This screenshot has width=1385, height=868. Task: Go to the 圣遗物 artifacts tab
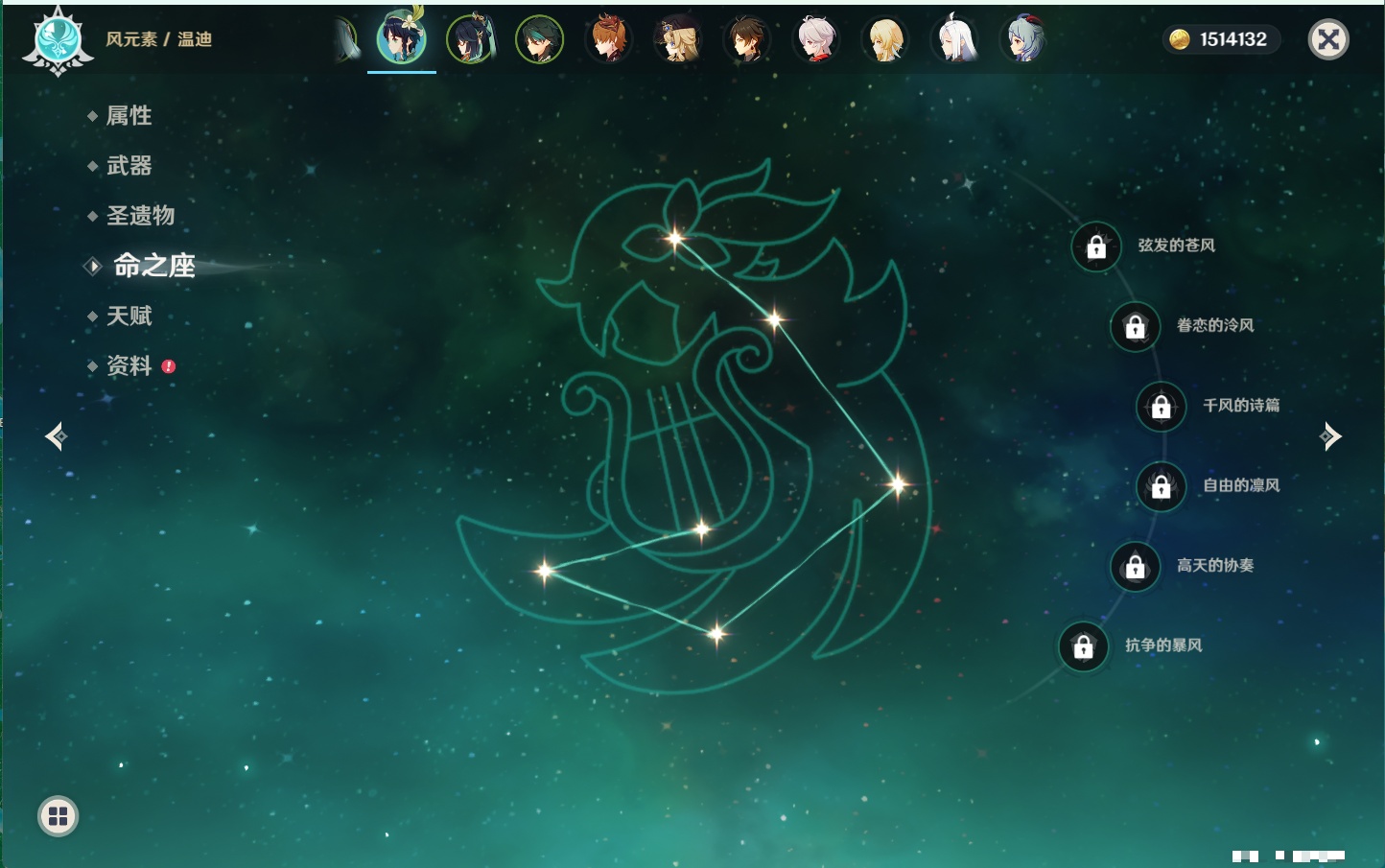[140, 216]
